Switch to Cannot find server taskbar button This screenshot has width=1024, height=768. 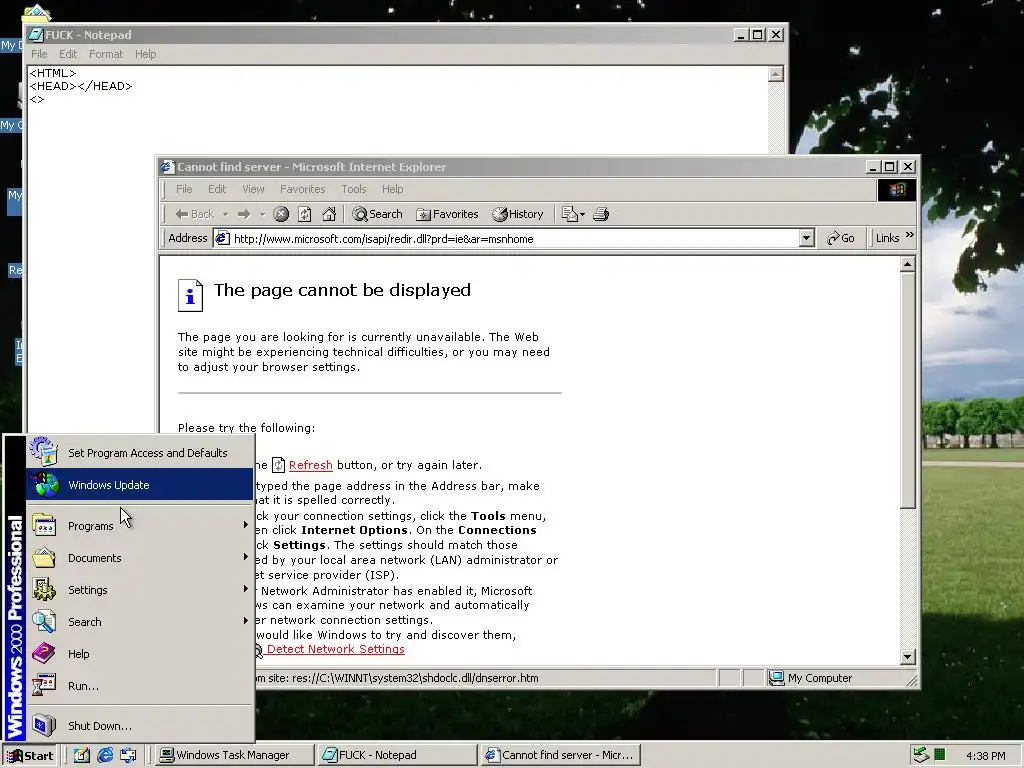pos(561,756)
